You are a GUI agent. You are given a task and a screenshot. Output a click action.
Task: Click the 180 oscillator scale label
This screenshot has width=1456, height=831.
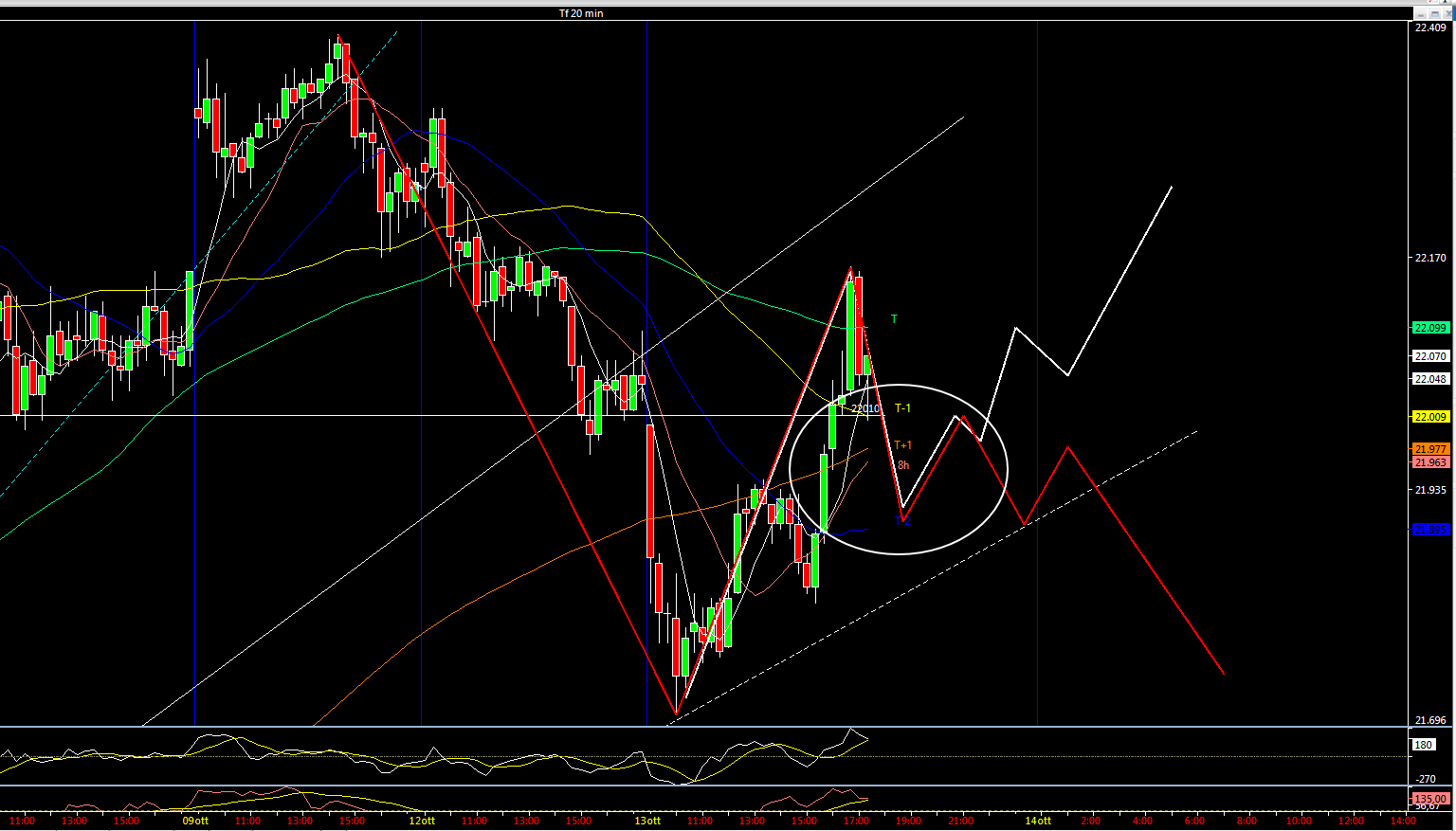(x=1424, y=745)
